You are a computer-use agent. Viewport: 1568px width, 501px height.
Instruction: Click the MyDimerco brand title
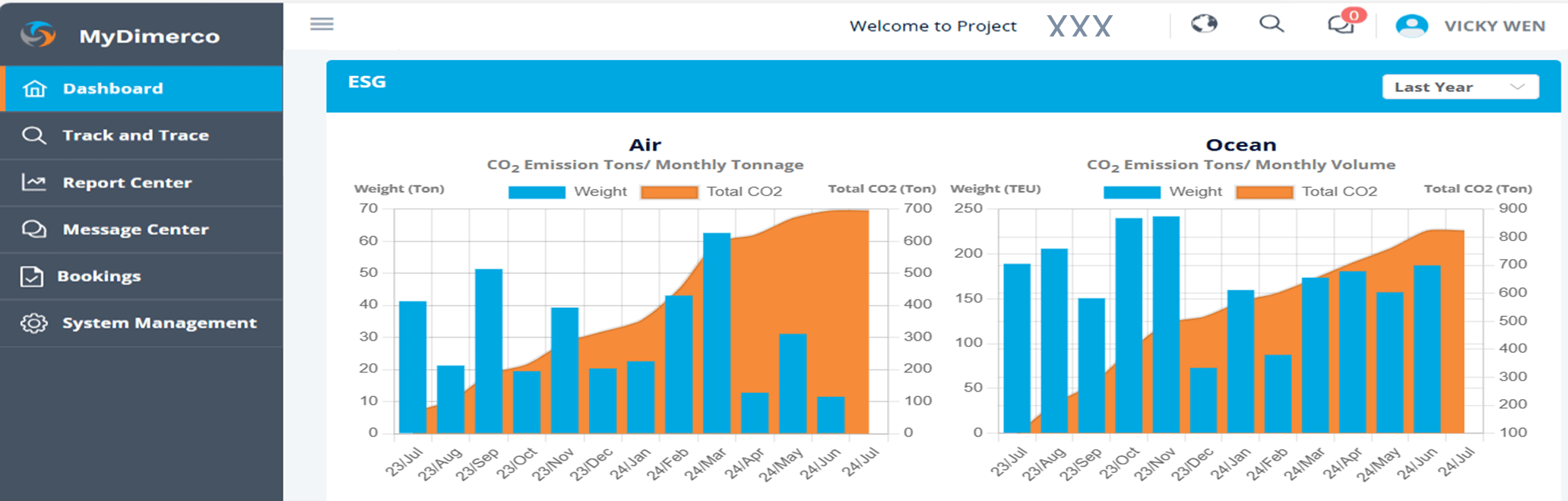[x=149, y=36]
